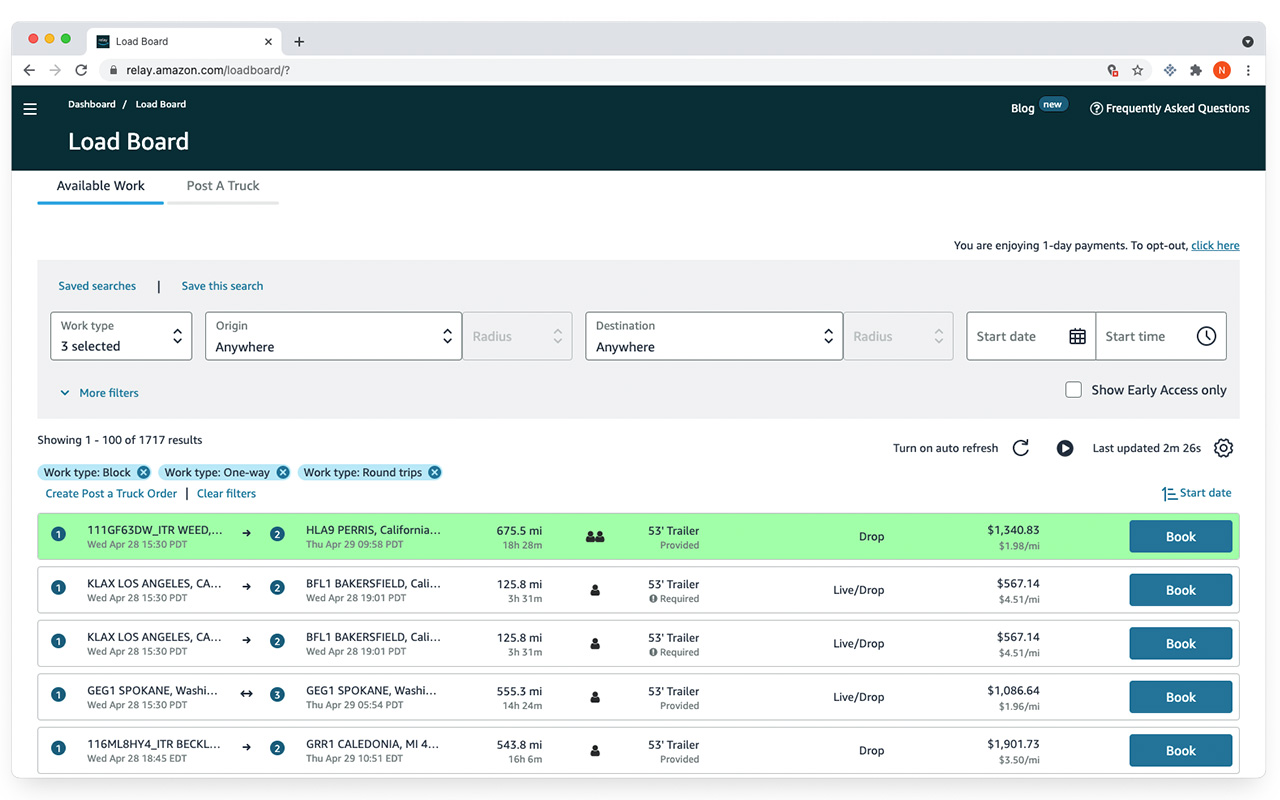Screen dimensions: 1280x800
Task: Switch to Available Work tab
Action: click(x=100, y=186)
